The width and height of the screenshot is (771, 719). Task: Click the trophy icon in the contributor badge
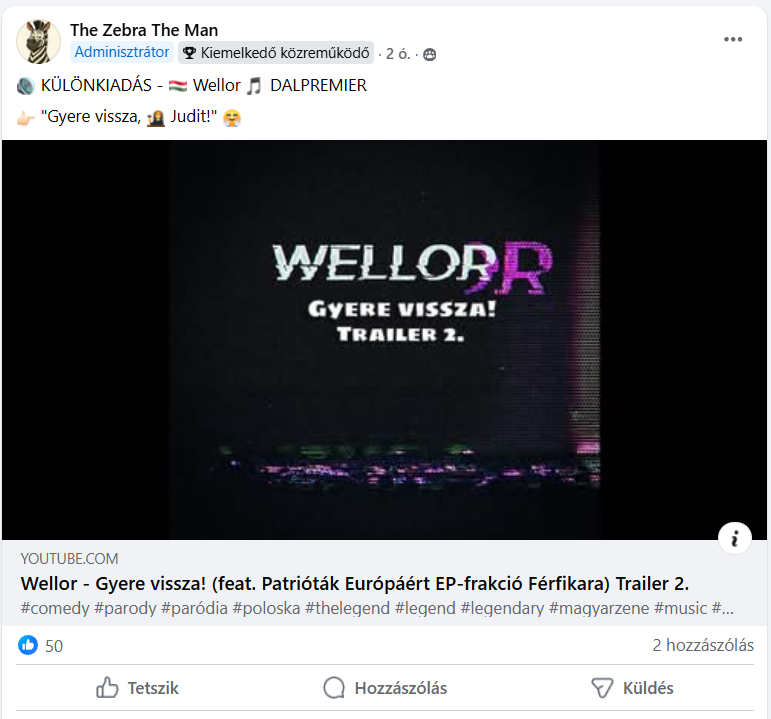pos(189,53)
